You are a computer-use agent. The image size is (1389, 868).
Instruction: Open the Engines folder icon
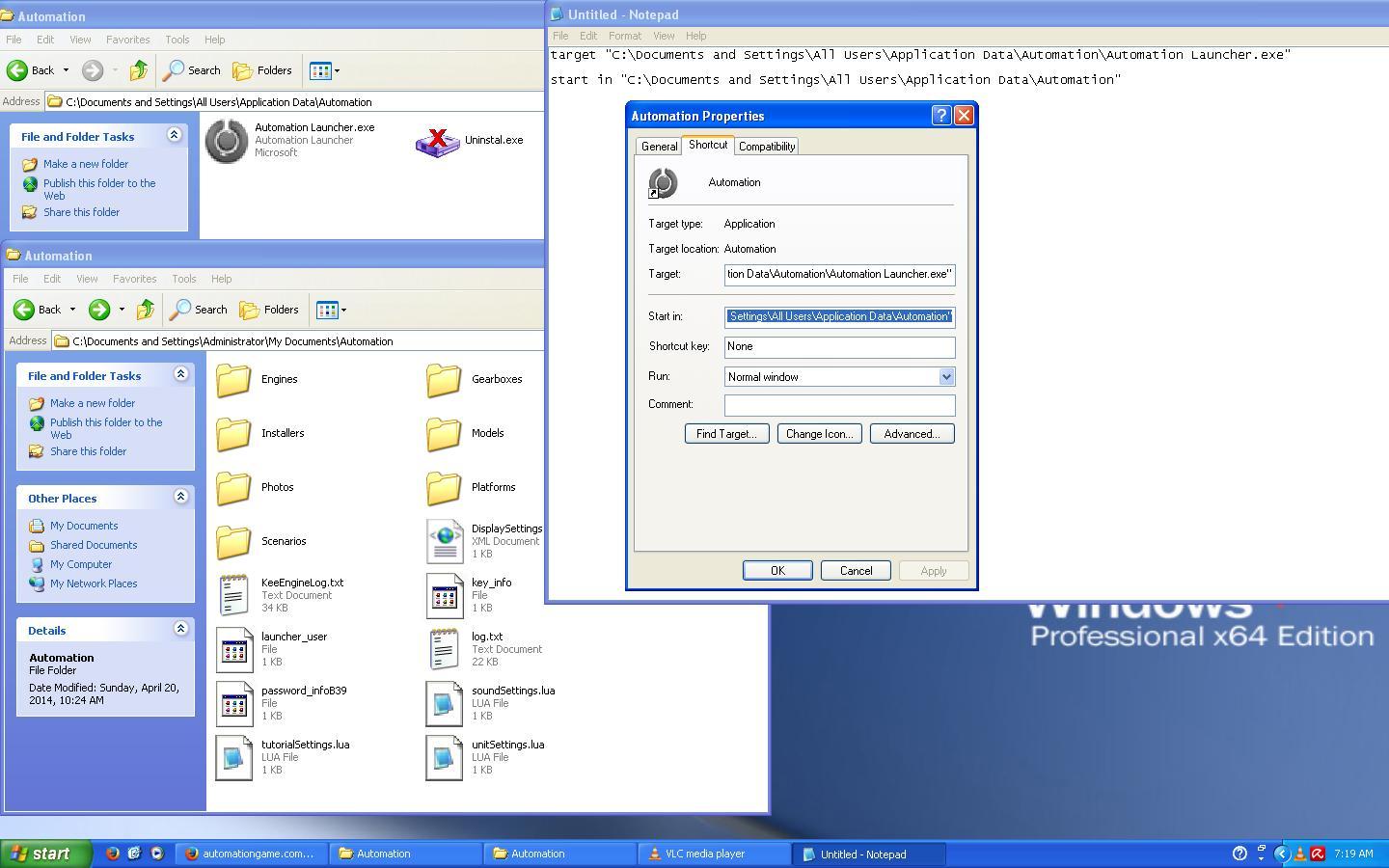(233, 380)
